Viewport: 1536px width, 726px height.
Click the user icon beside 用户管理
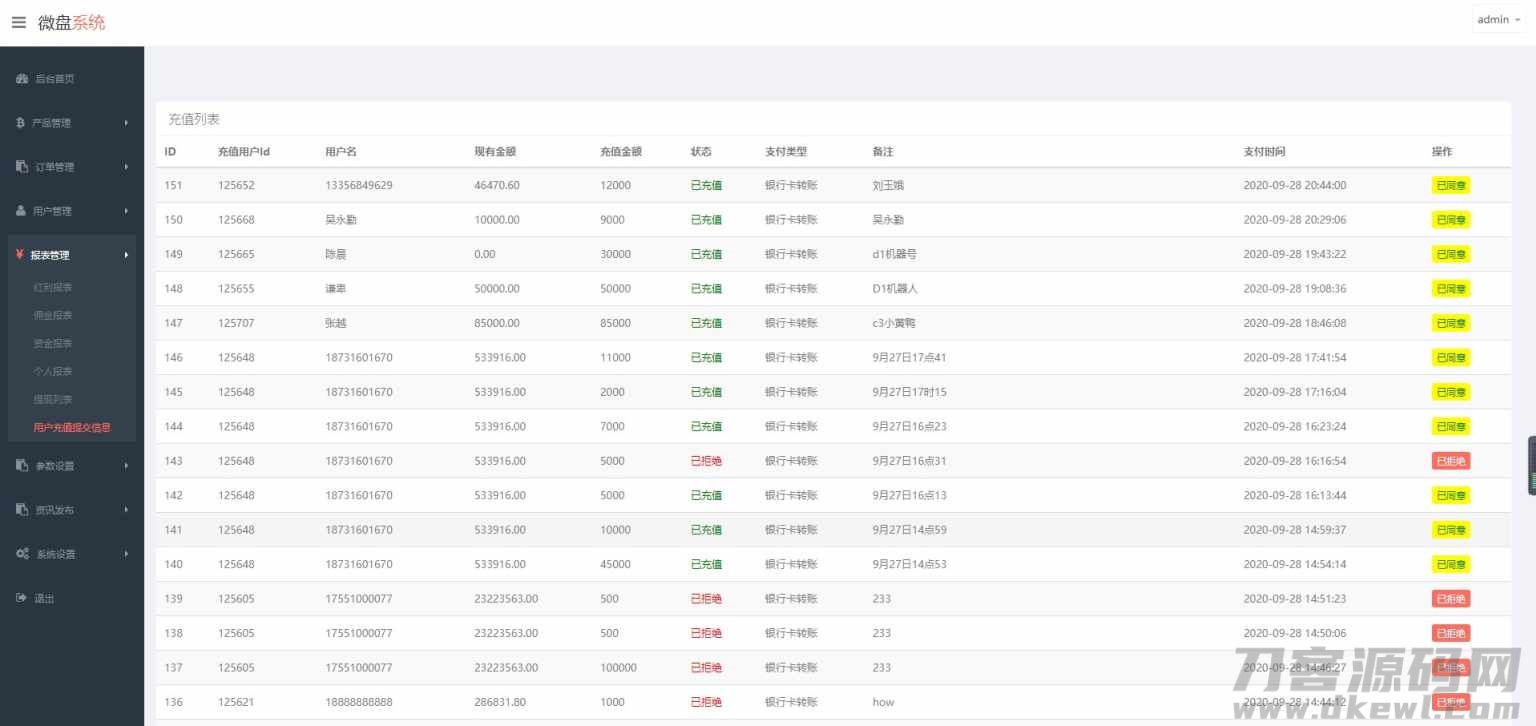(x=21, y=211)
